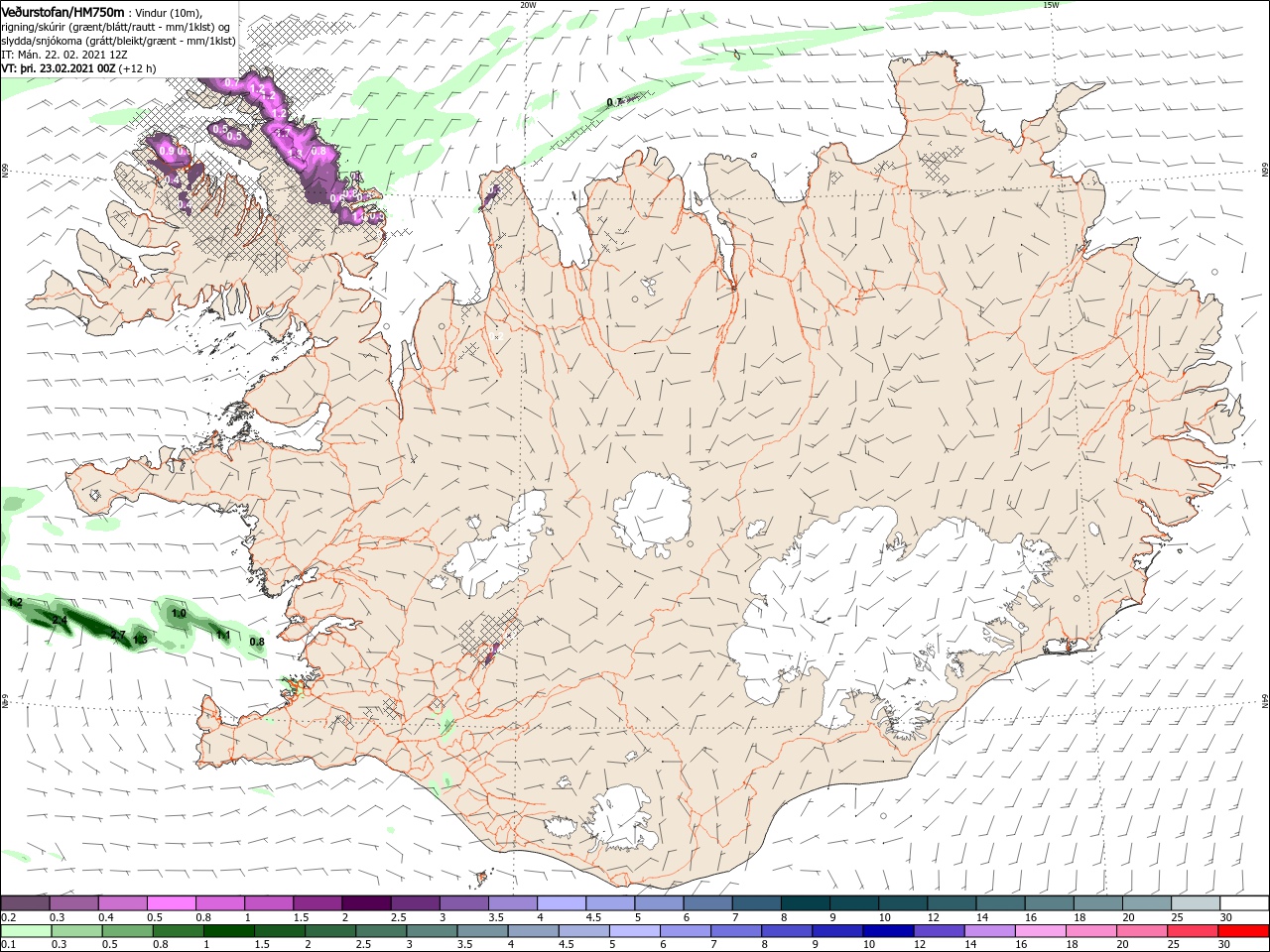
Task: Click the 0.9 snow value in Westfjords
Action: [168, 151]
